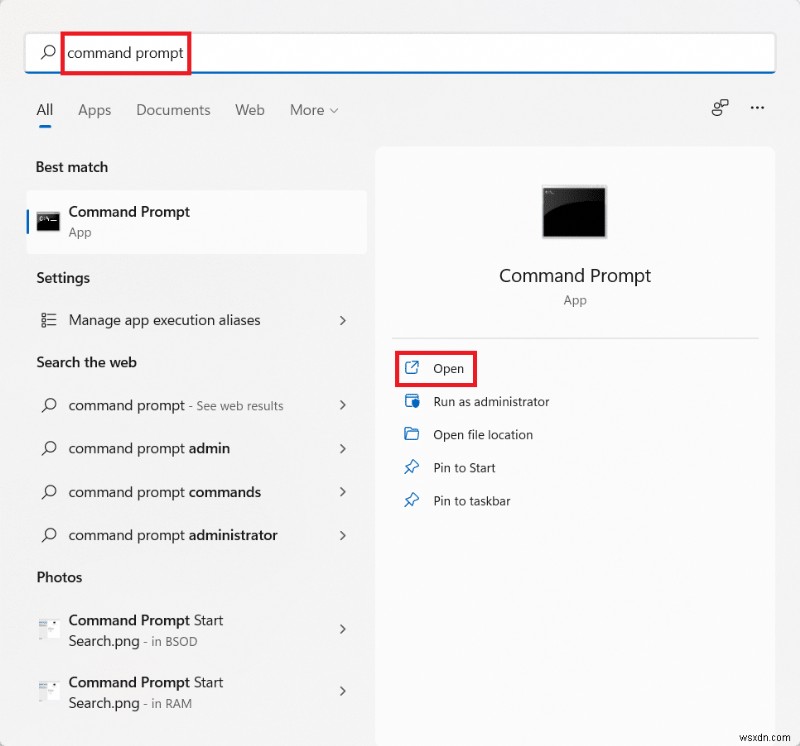Click the account icon near the filter tabs
Viewport: 800px width, 746px height.
[x=720, y=108]
